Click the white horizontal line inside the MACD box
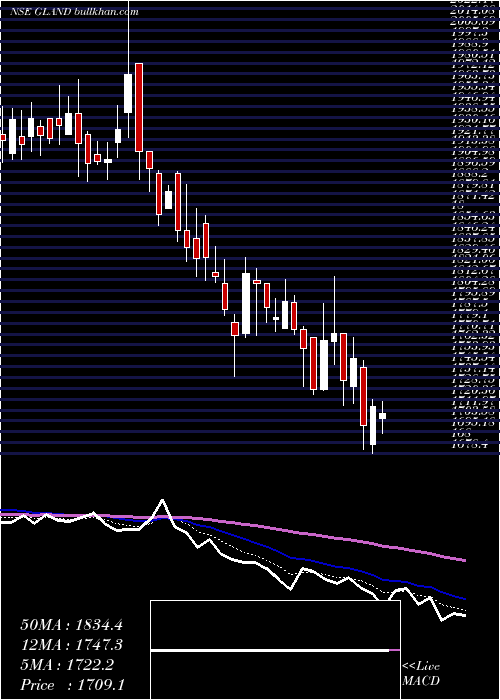 [270, 651]
